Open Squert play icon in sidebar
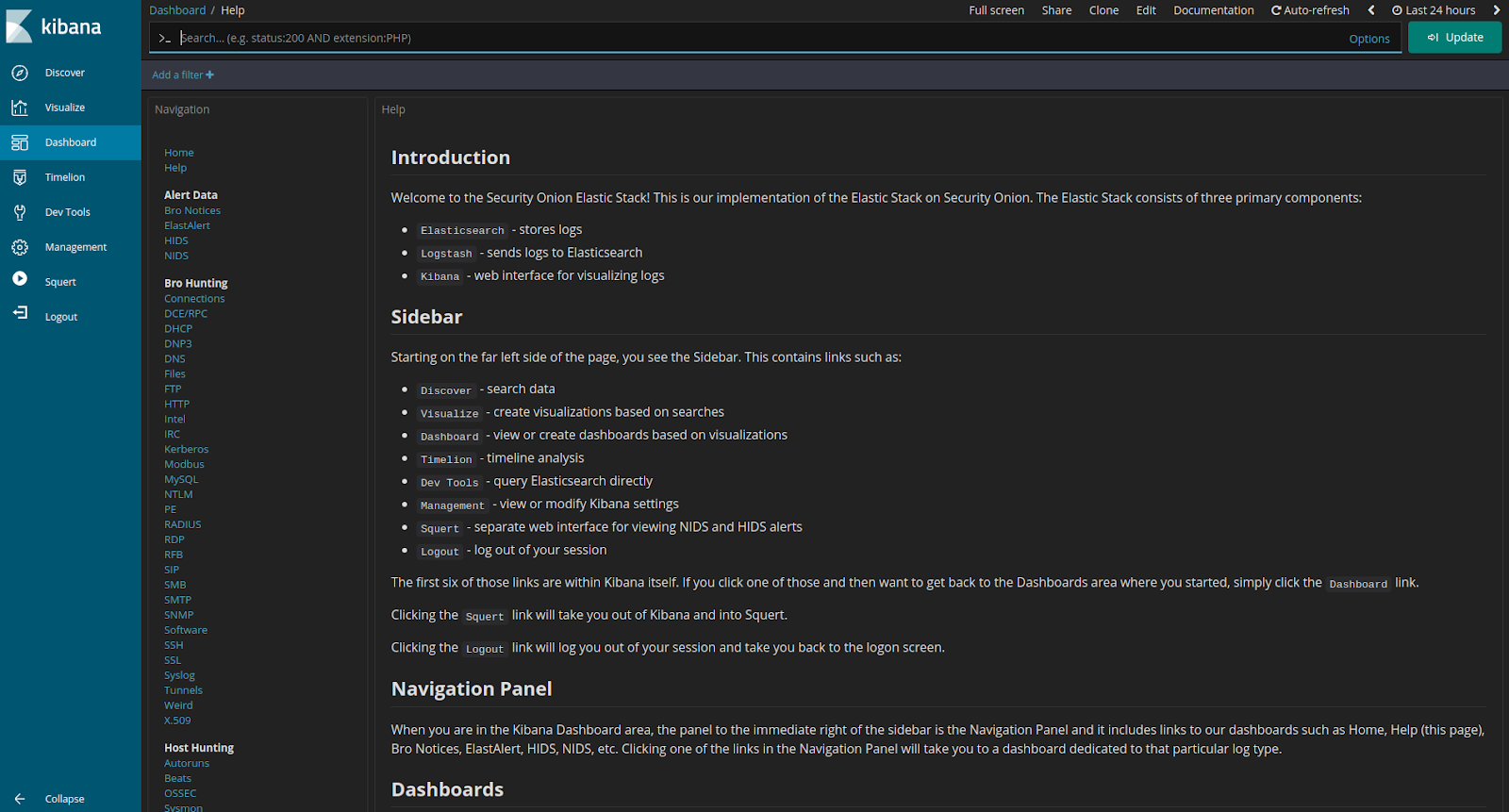This screenshot has width=1509, height=812. pyautogui.click(x=20, y=279)
